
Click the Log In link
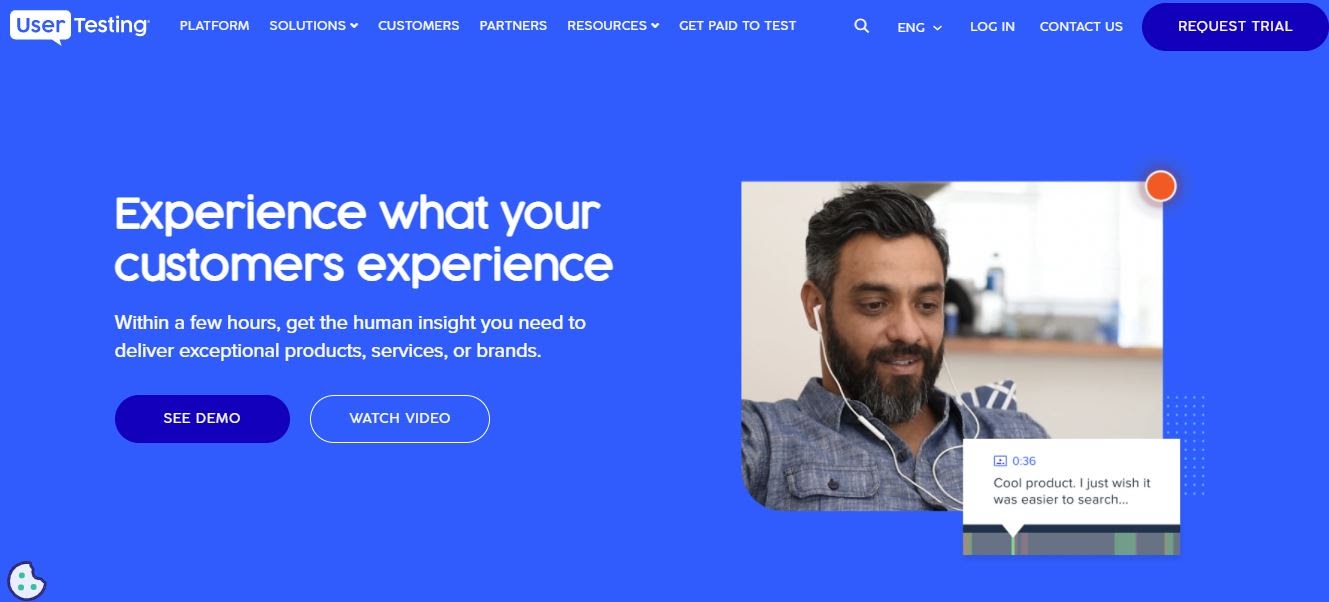992,27
